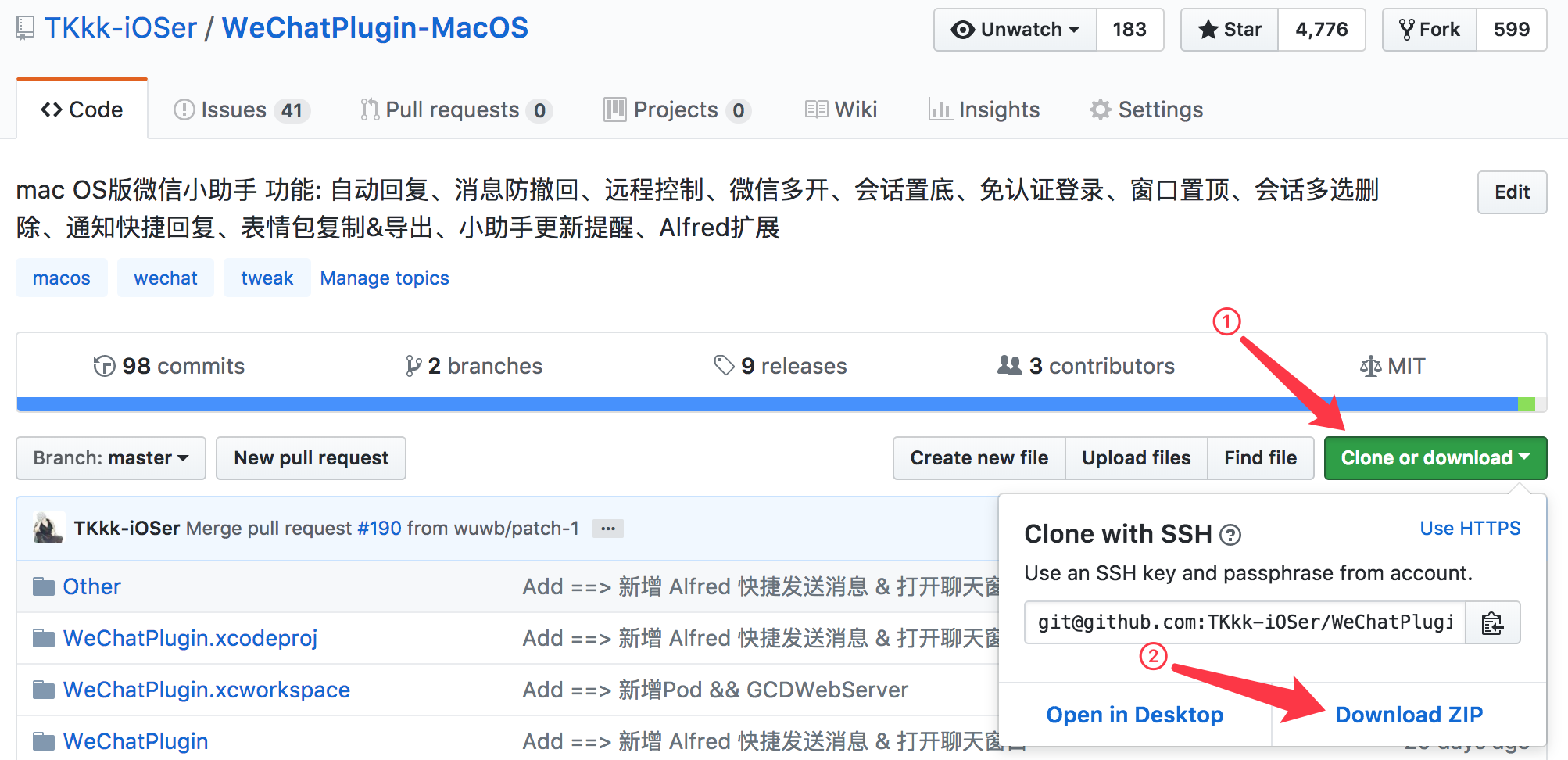Click the Other folder icon
This screenshot has width=1568, height=760.
click(44, 586)
